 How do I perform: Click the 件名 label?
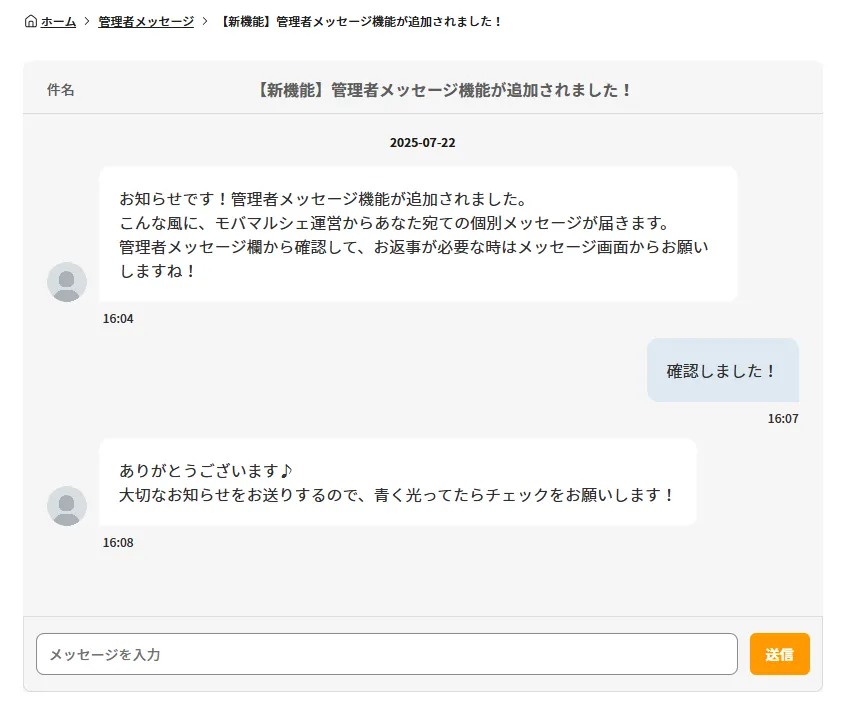60,90
